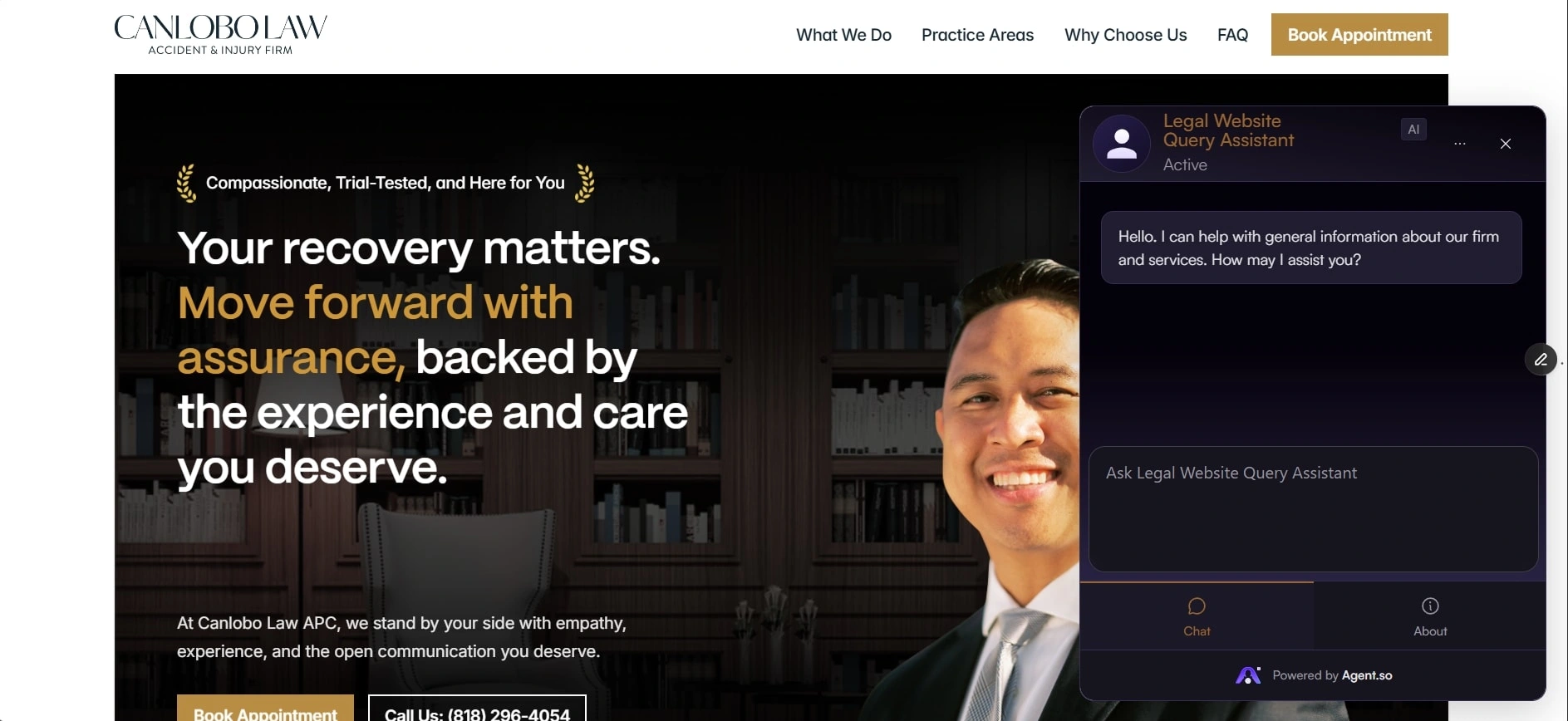The width and height of the screenshot is (1568, 721).
Task: Go to Practice Areas section
Action: click(x=977, y=35)
